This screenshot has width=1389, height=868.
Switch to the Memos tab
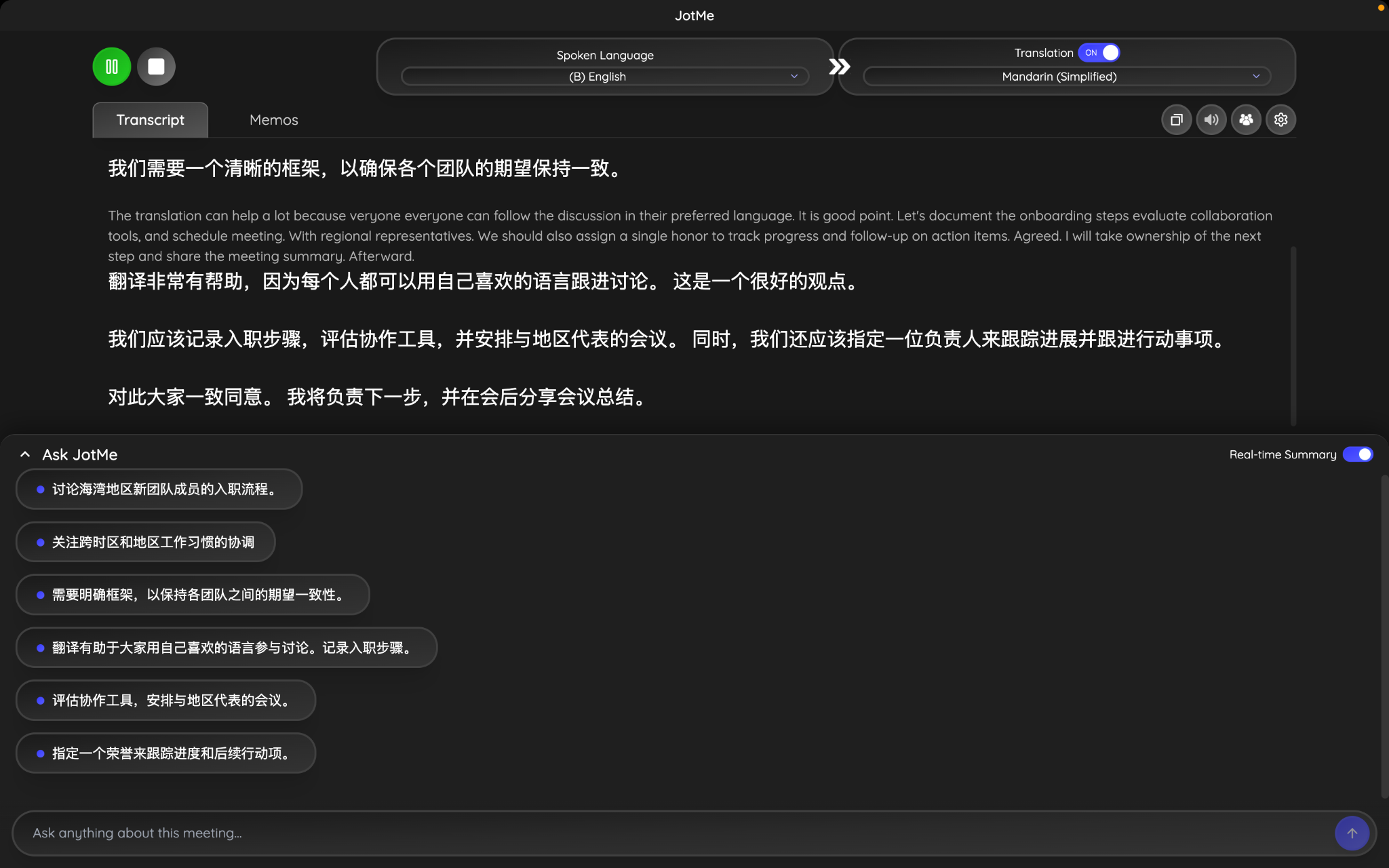click(x=273, y=120)
